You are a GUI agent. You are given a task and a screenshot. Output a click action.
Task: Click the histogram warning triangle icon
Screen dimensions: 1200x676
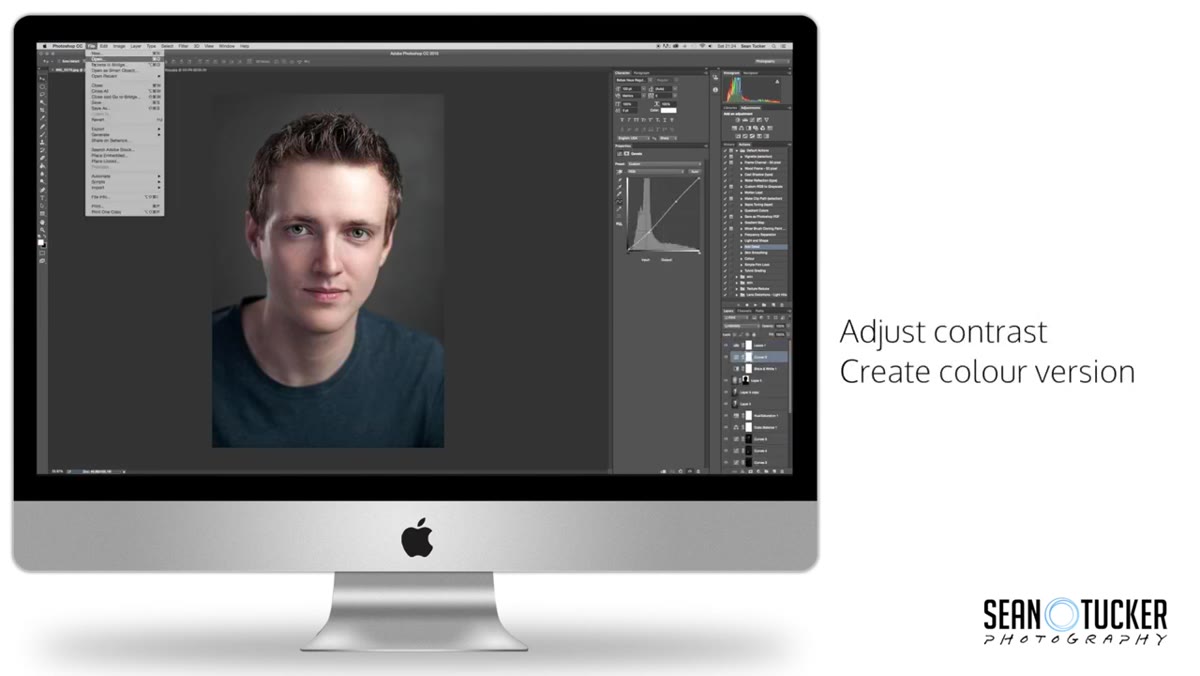777,81
